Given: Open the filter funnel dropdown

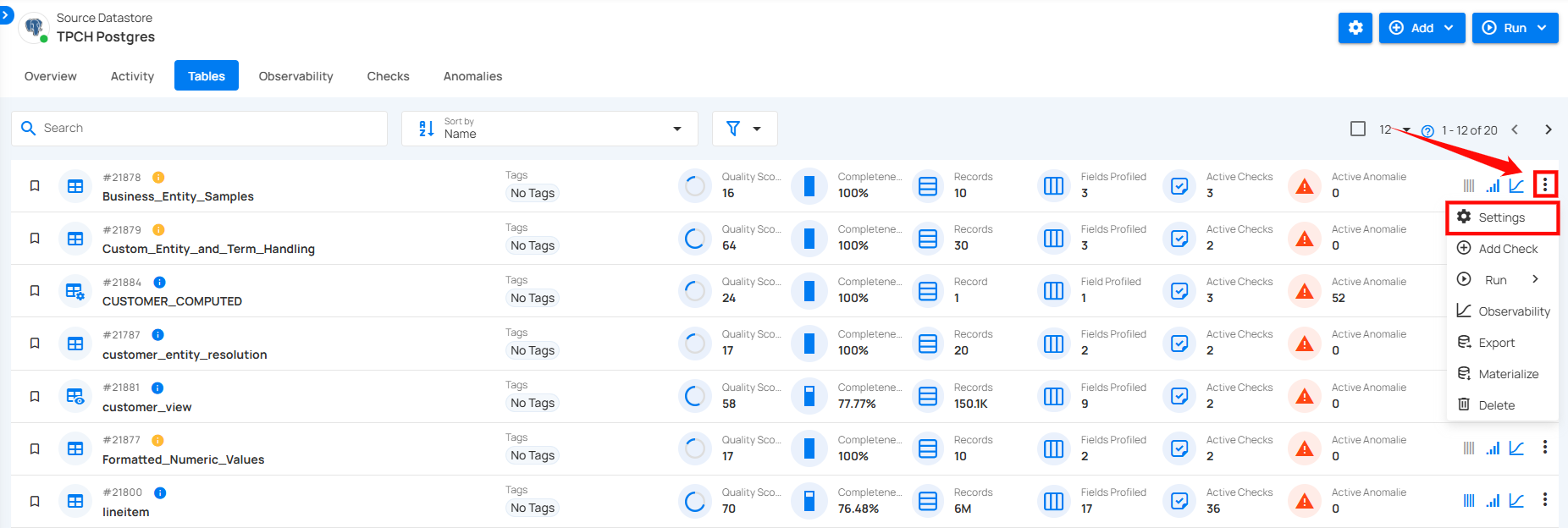Looking at the screenshot, I should pos(744,129).
